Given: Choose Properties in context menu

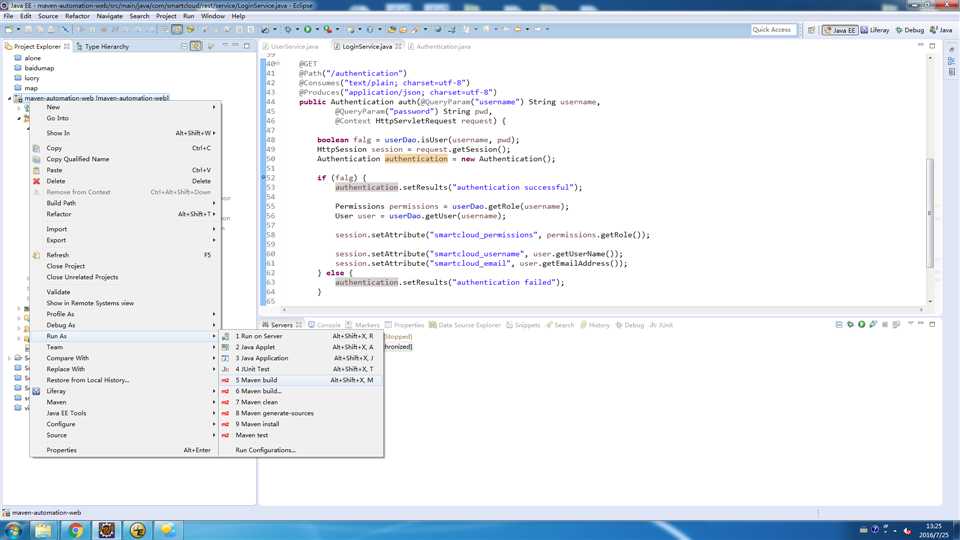Looking at the screenshot, I should (124, 450).
